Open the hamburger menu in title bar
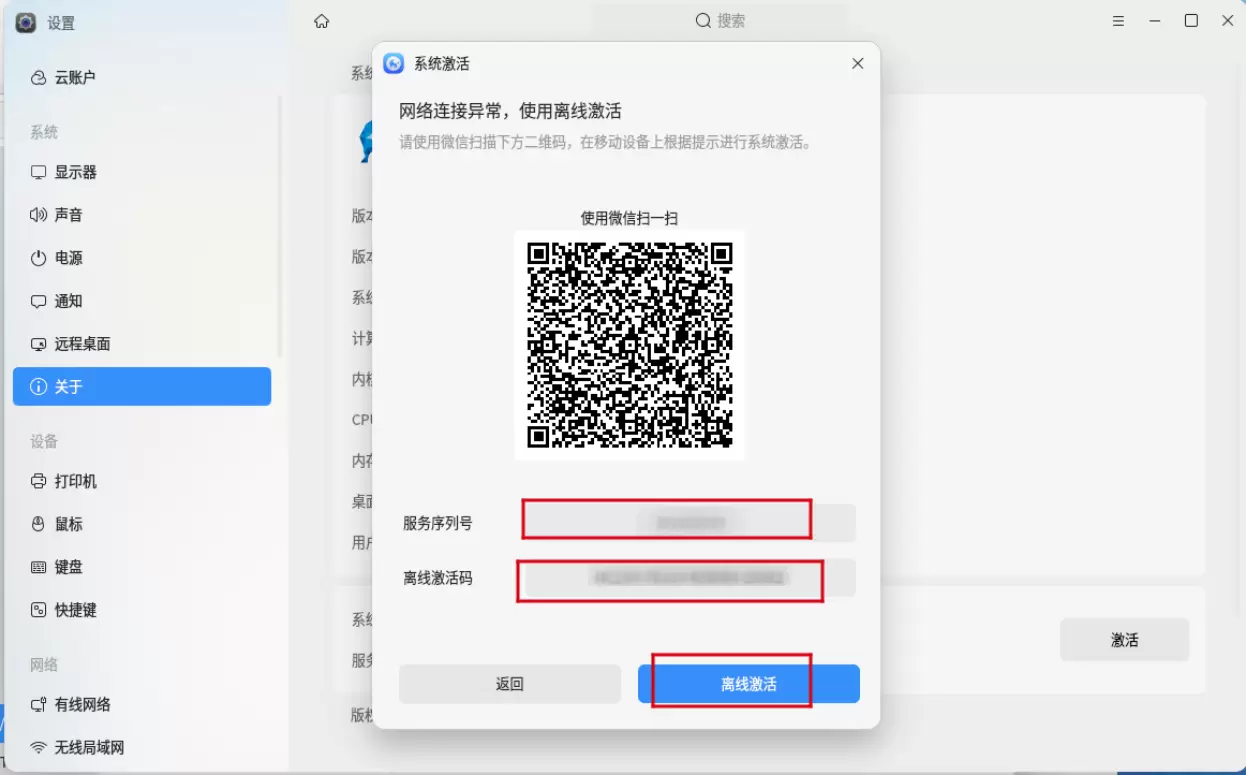 (x=1119, y=21)
